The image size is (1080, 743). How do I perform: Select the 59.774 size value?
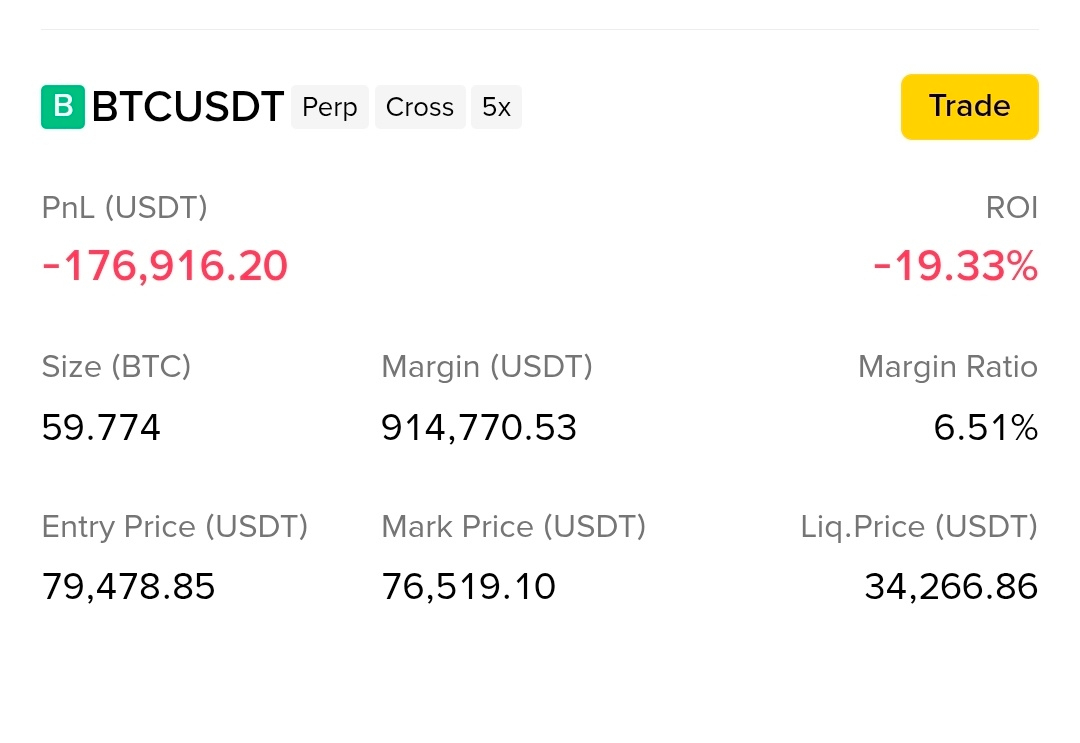click(101, 428)
